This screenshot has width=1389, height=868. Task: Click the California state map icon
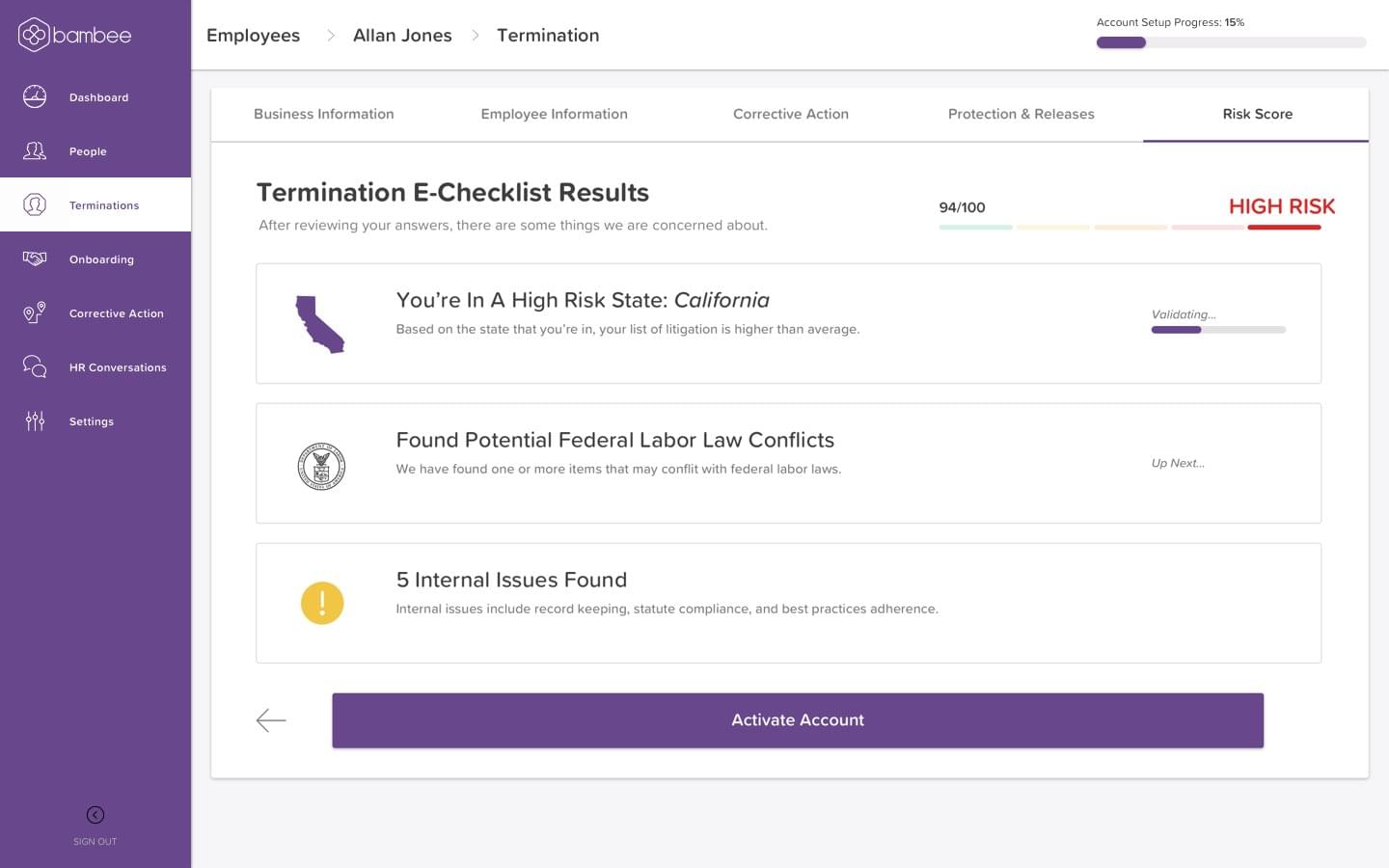pyautogui.click(x=319, y=324)
